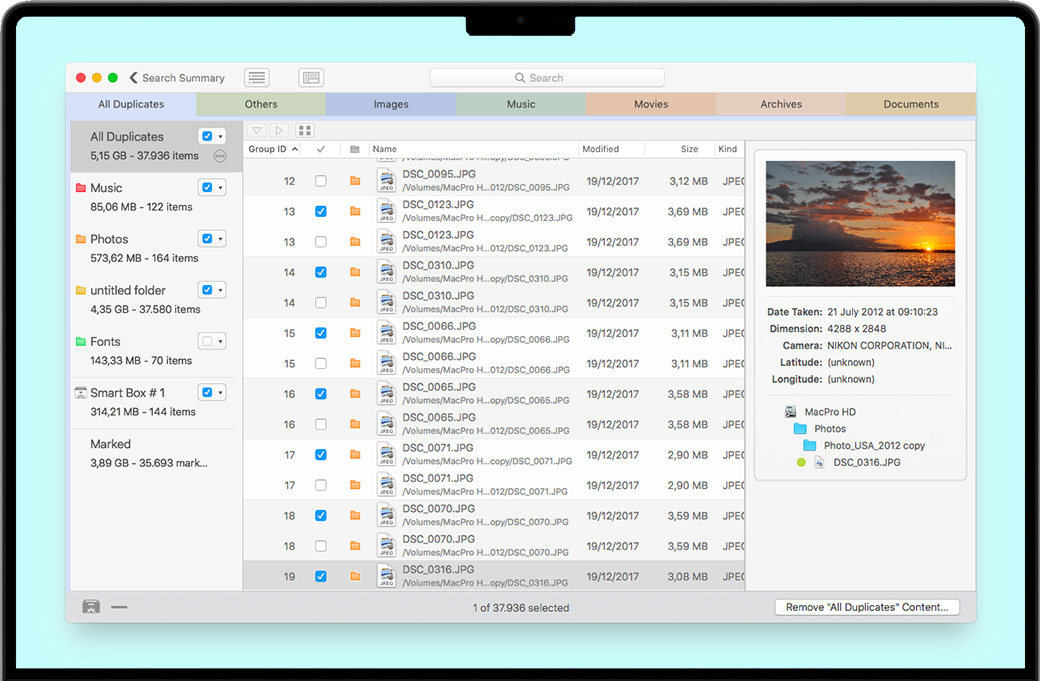Click the sunset photo preview thumbnail
The width and height of the screenshot is (1040, 681).
860,224
